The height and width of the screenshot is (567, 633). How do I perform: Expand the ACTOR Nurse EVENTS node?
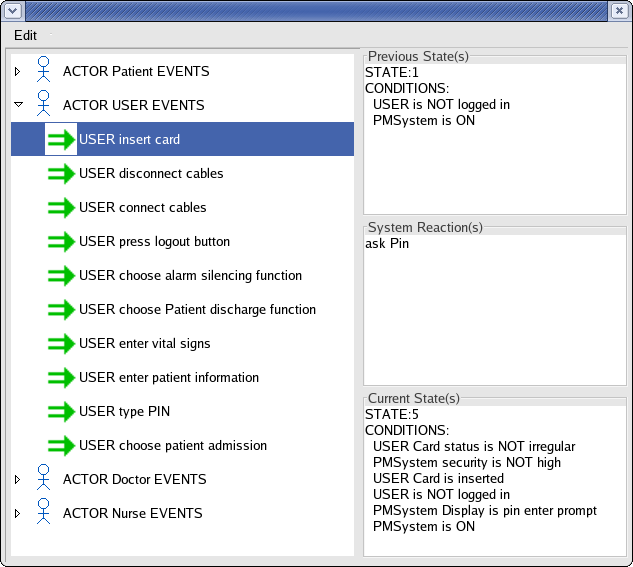point(17,514)
